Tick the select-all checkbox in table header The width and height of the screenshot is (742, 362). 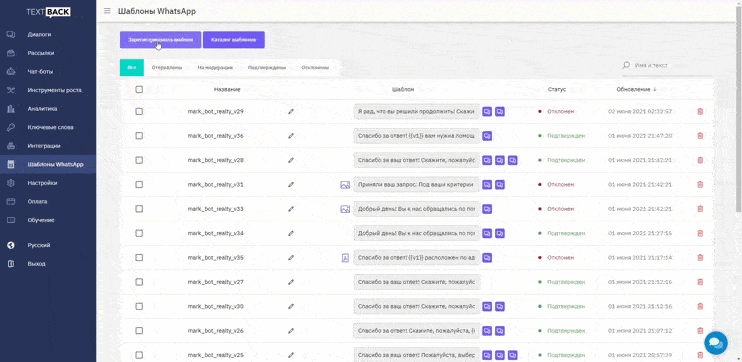point(139,89)
